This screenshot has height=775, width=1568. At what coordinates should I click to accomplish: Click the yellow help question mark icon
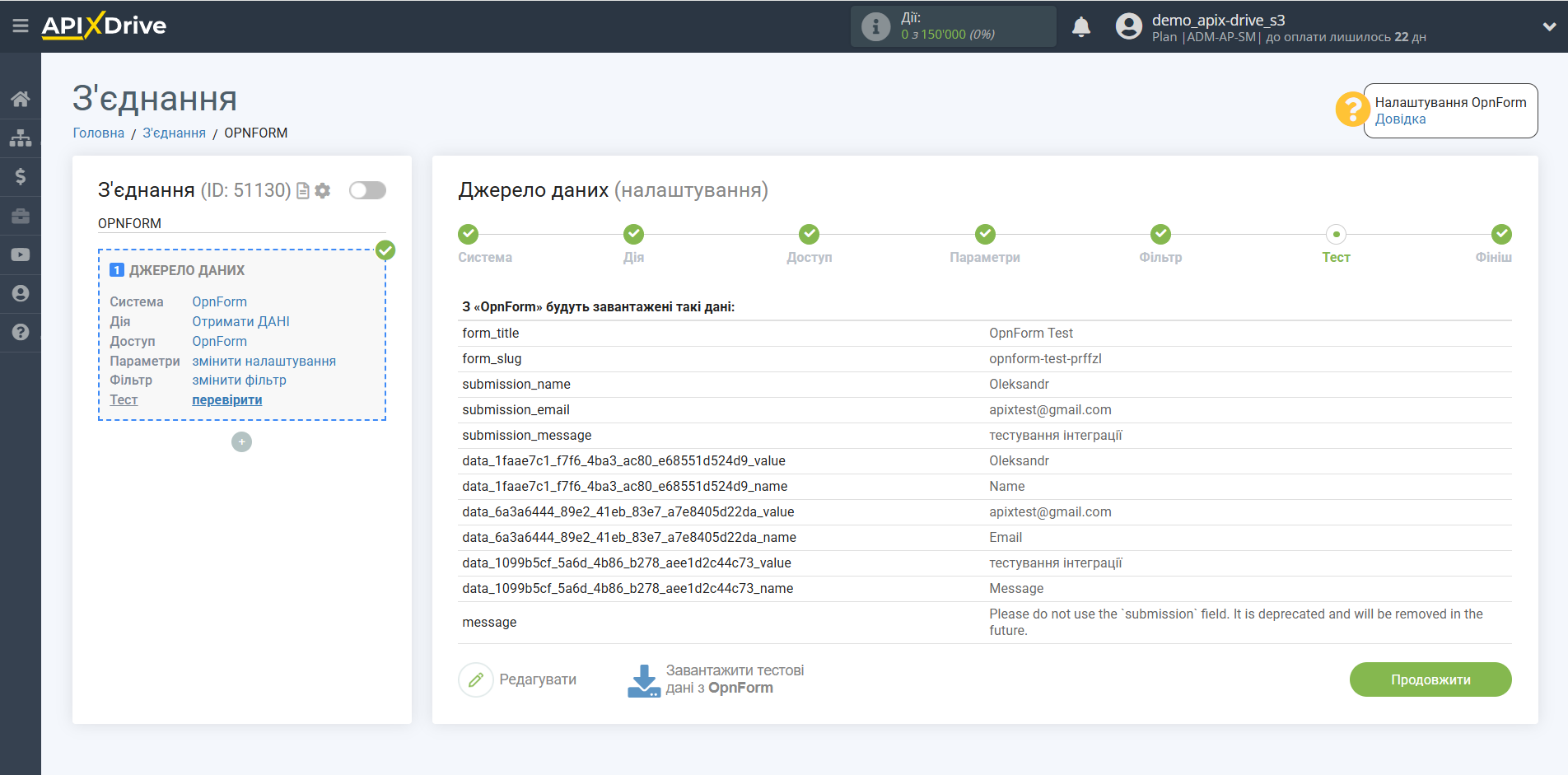click(x=1352, y=110)
